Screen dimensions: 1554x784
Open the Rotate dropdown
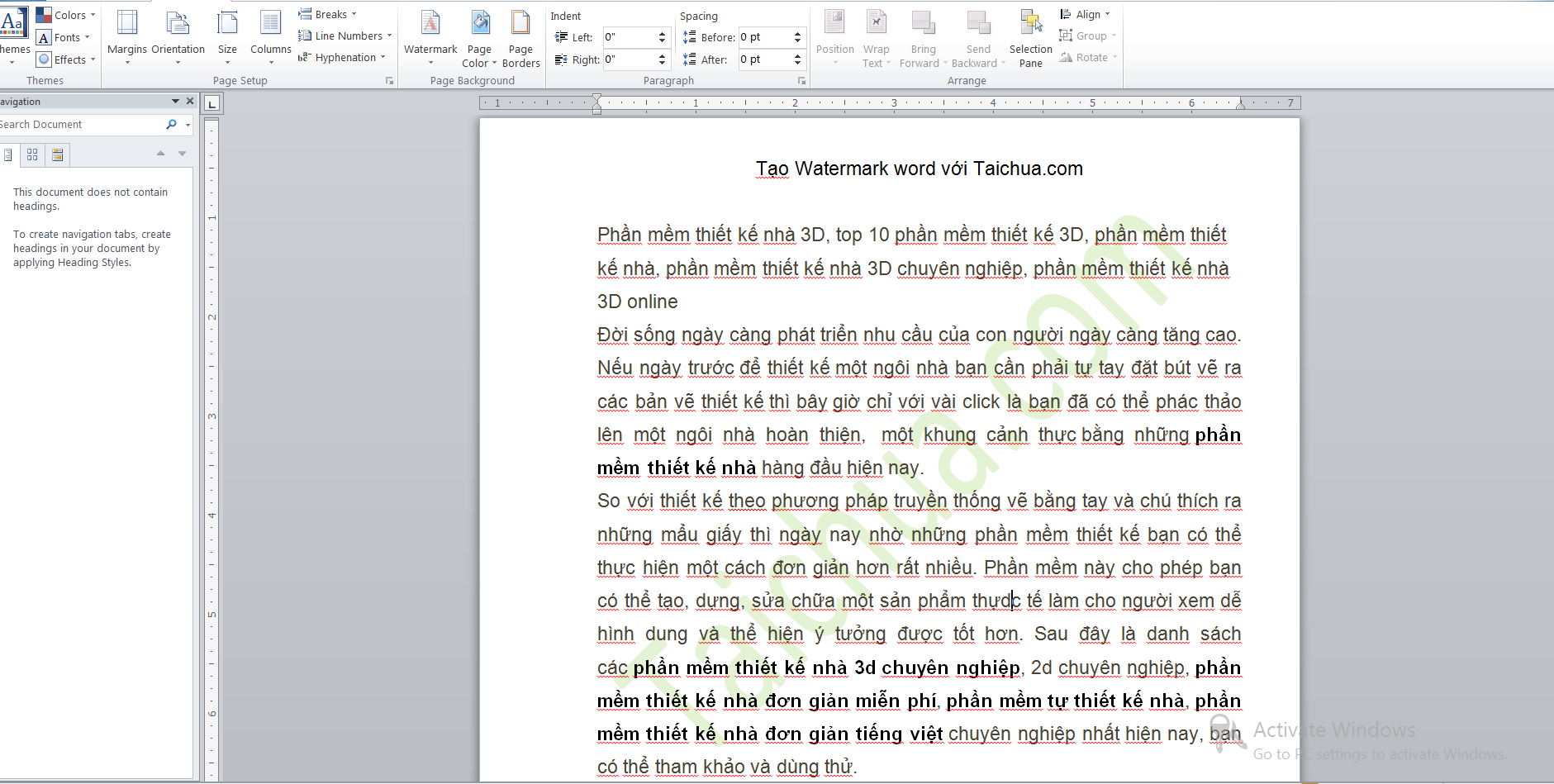pyautogui.click(x=1088, y=57)
